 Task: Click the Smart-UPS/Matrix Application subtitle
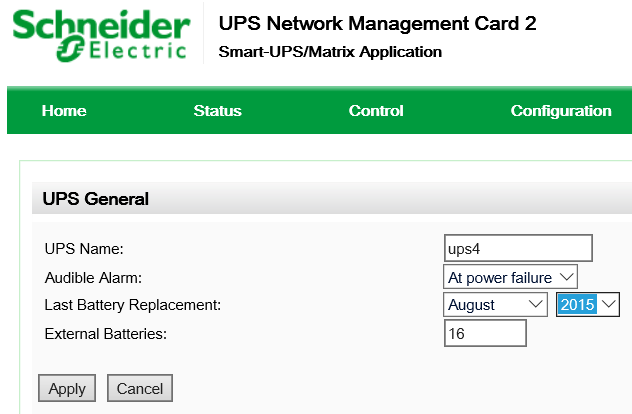pyautogui.click(x=330, y=52)
